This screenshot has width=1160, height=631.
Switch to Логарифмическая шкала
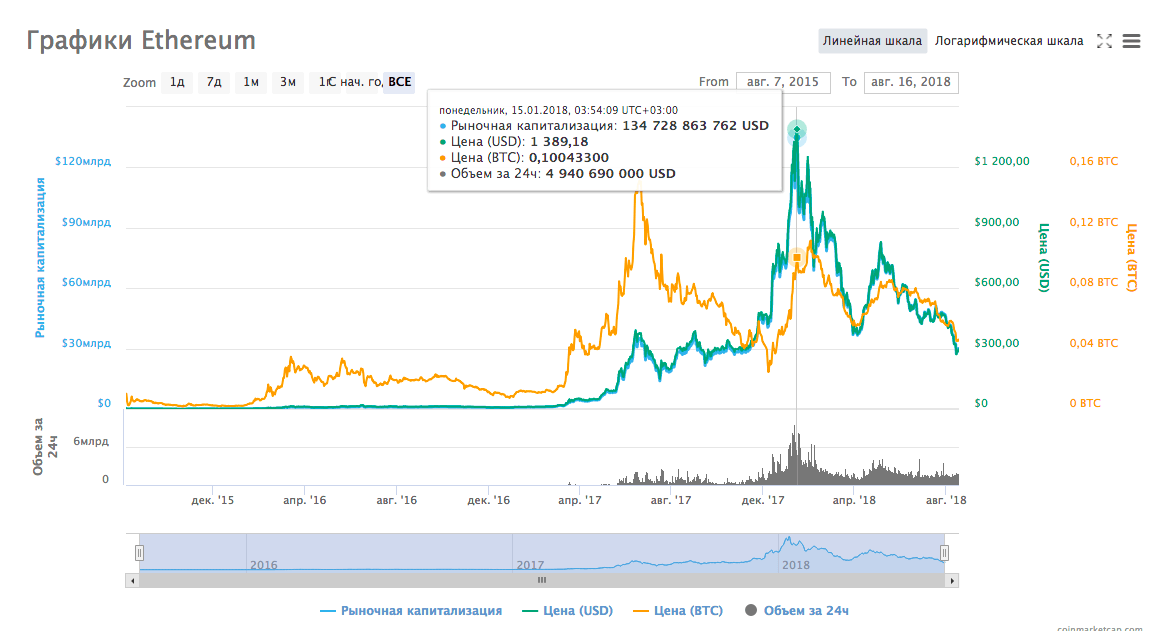(1009, 41)
